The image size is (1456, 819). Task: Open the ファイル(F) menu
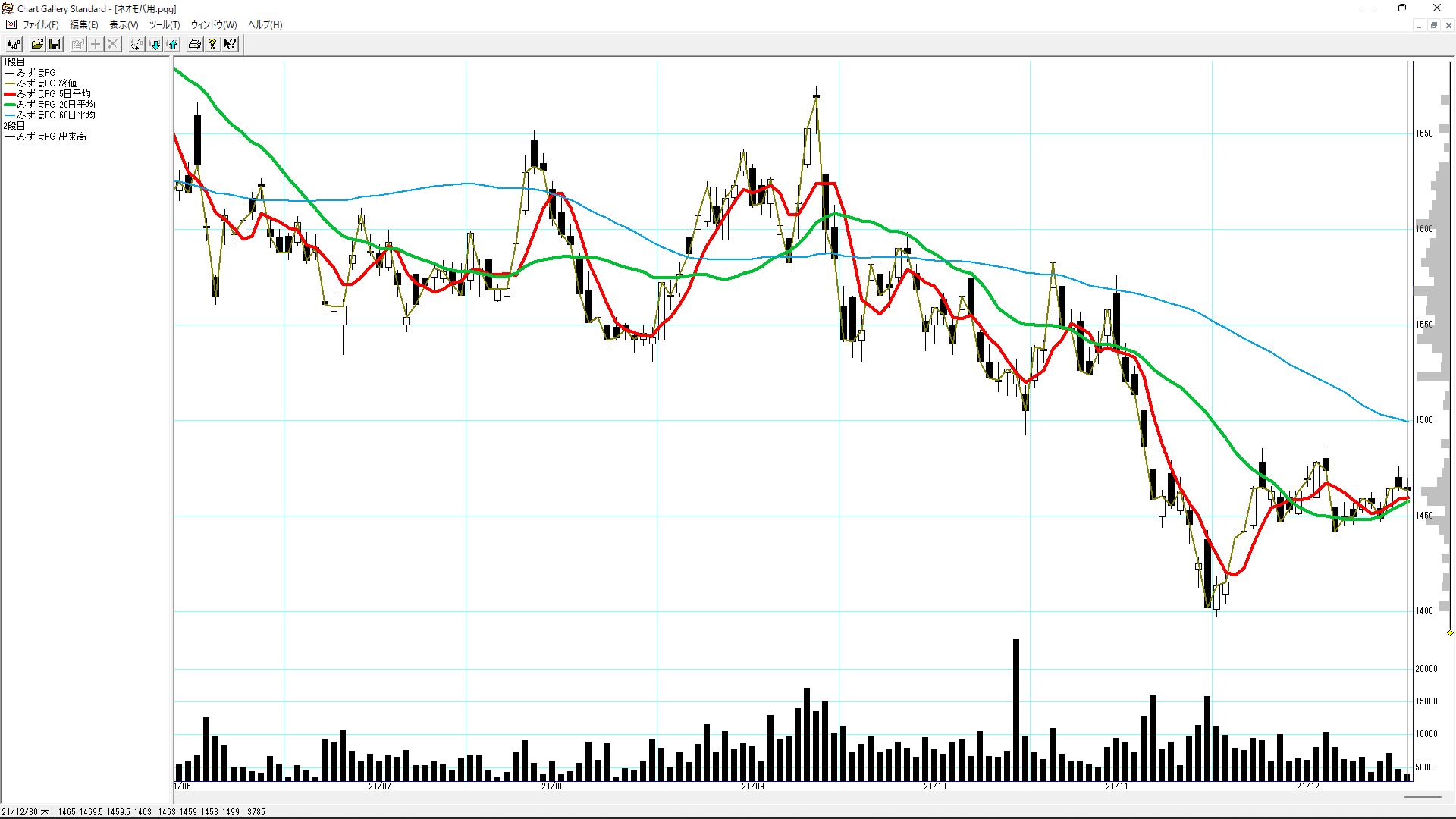coord(40,24)
